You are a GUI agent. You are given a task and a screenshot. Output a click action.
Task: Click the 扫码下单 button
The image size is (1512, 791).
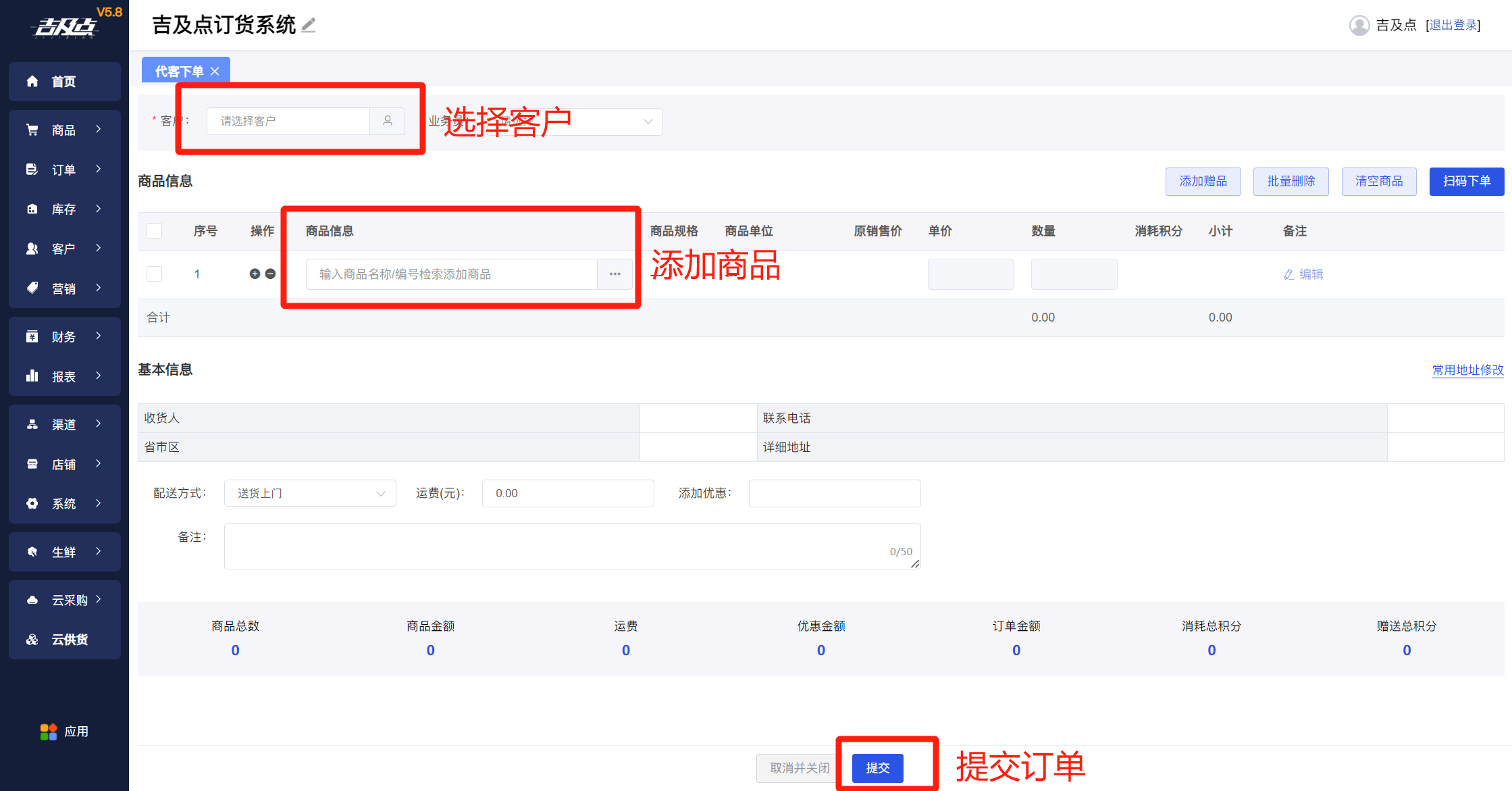point(1466,181)
